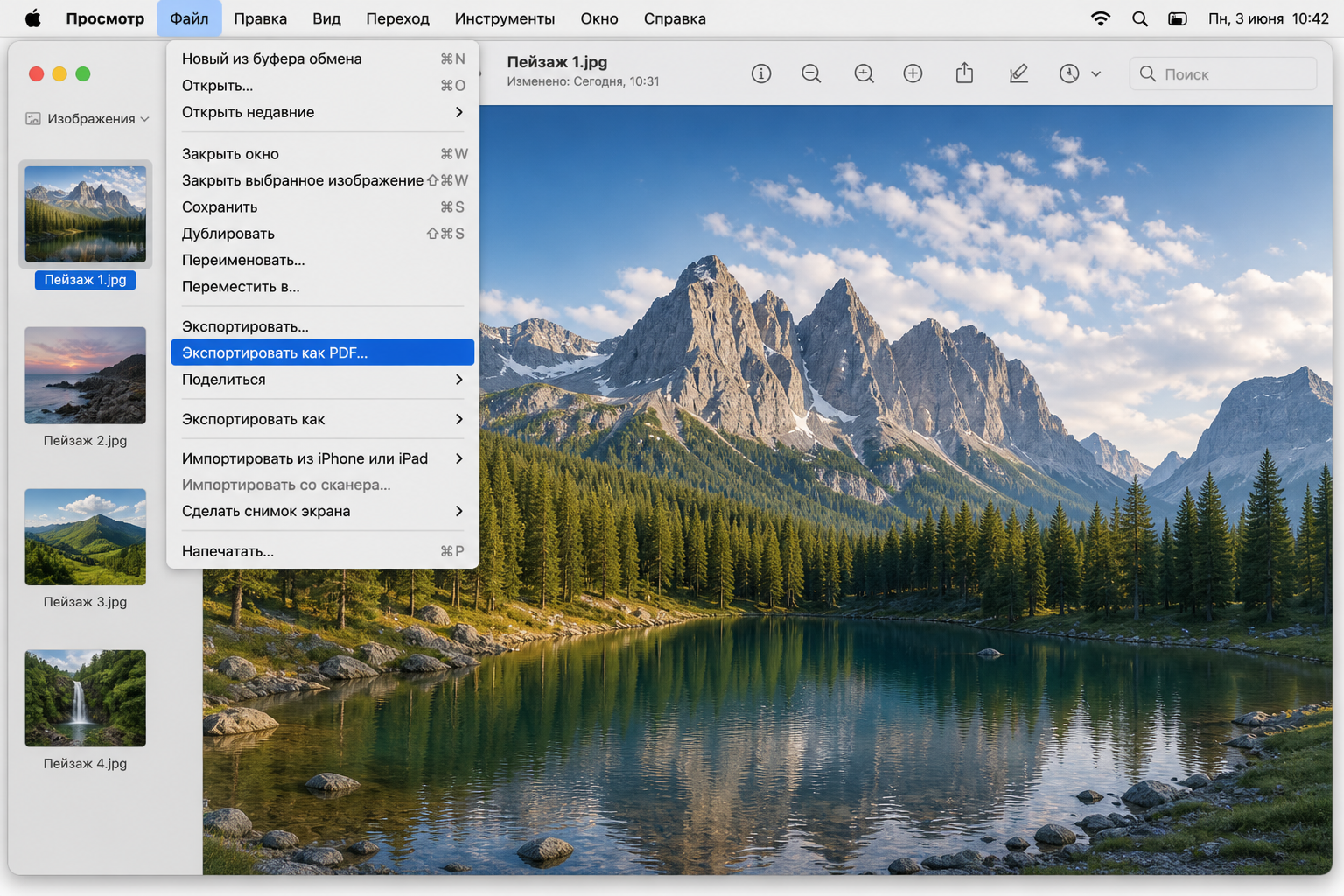The height and width of the screenshot is (896, 1344).
Task: Zoom out using the minus magnifier icon
Action: pos(811,74)
